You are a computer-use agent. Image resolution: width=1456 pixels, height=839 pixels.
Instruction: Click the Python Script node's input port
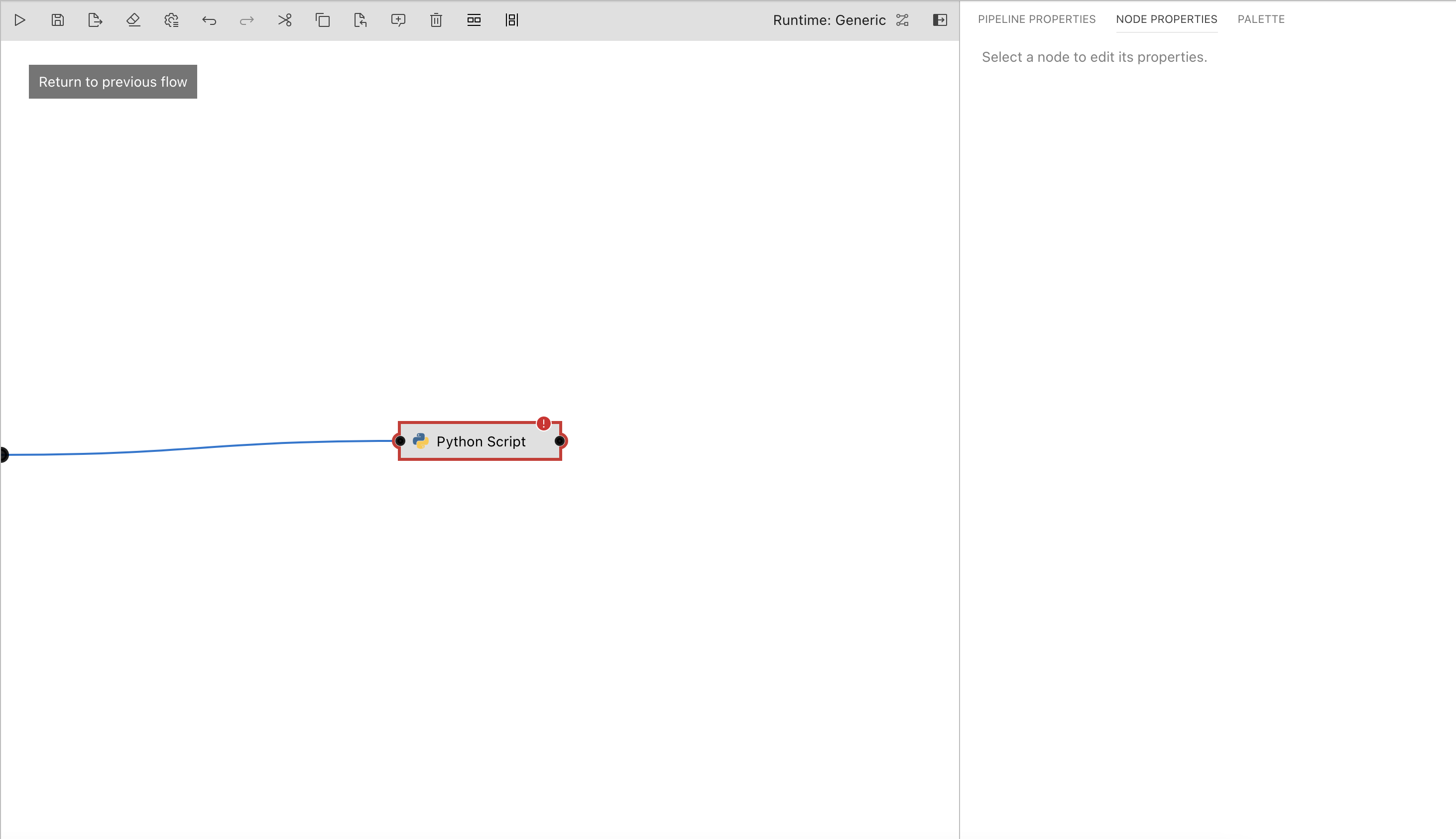coord(400,441)
